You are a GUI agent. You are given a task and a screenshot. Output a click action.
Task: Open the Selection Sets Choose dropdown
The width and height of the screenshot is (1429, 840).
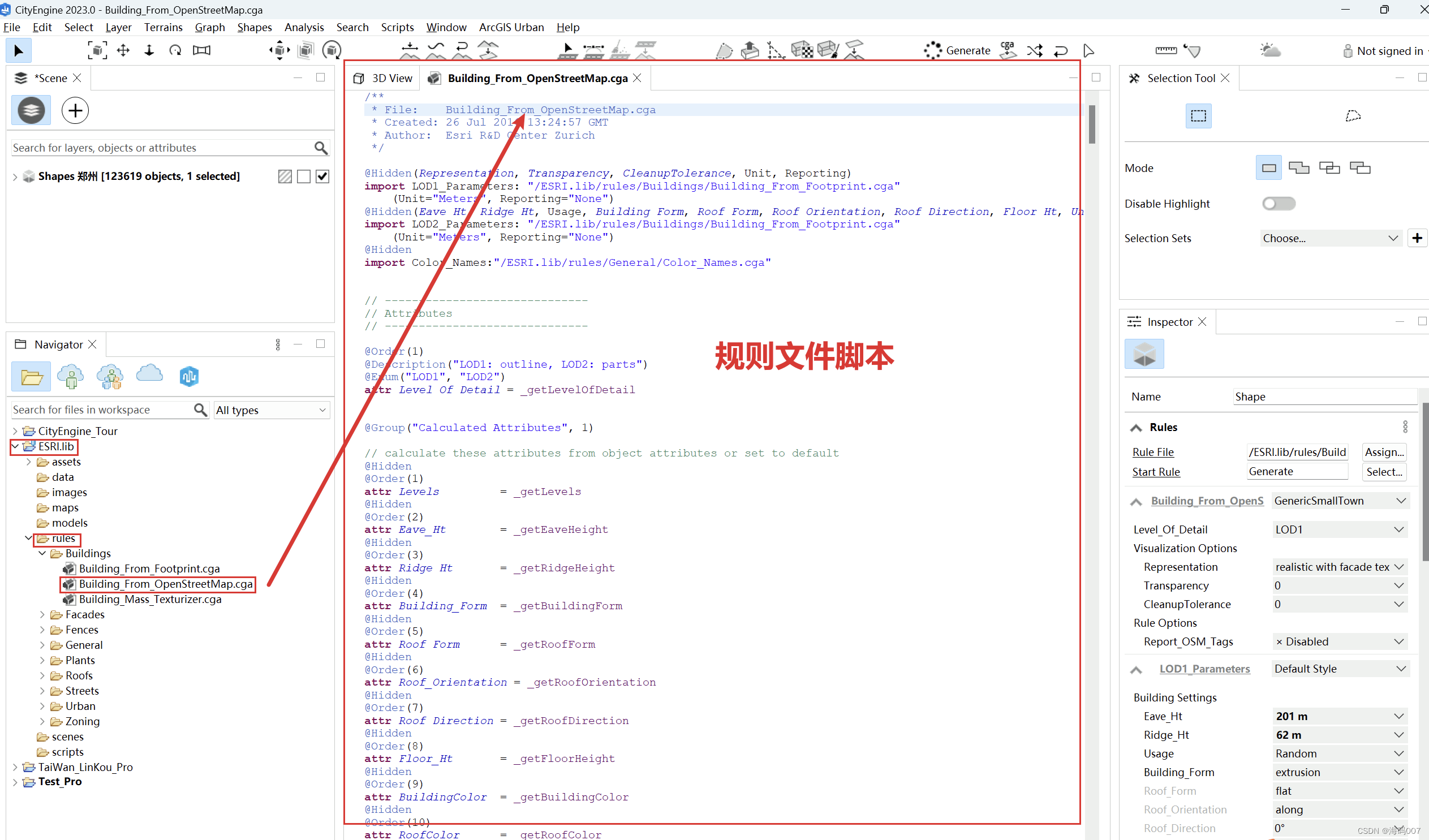coord(1331,238)
